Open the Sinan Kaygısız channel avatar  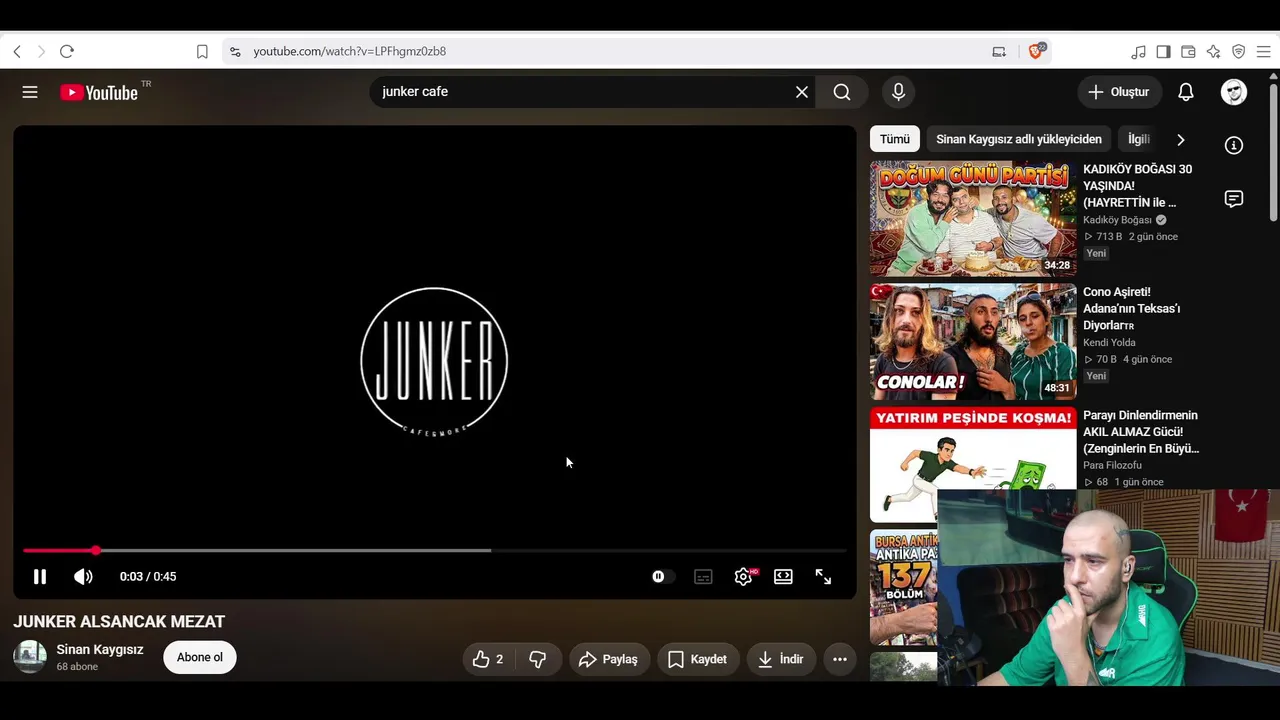pyautogui.click(x=30, y=657)
